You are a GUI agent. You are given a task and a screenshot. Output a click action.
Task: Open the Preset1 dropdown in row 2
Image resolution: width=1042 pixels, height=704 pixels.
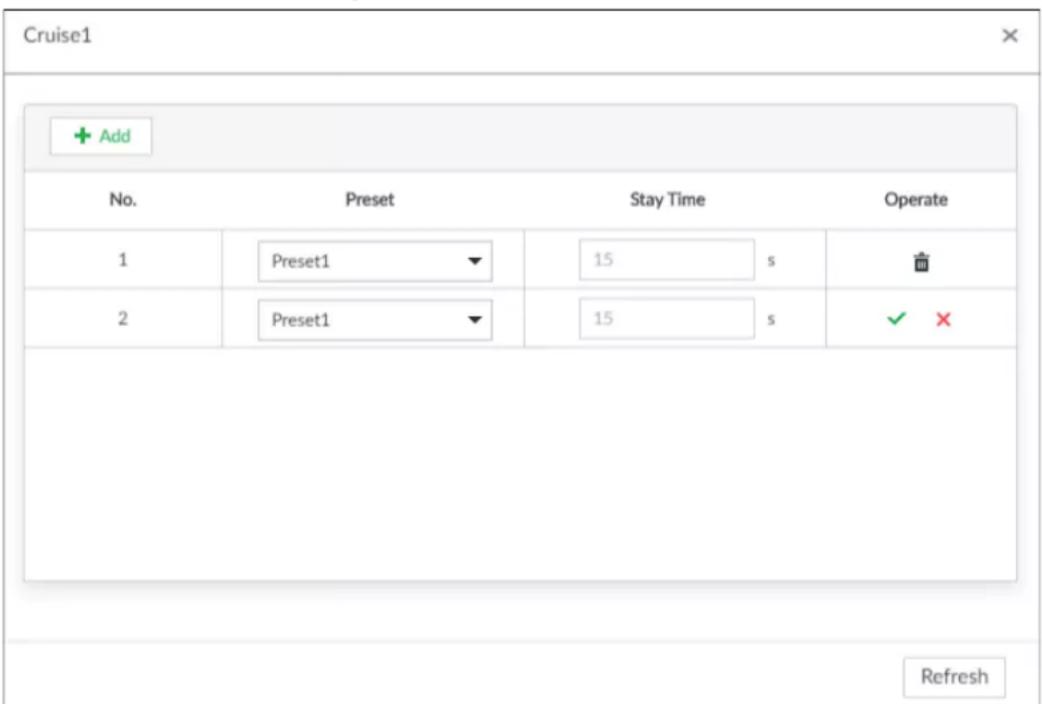pyautogui.click(x=375, y=320)
